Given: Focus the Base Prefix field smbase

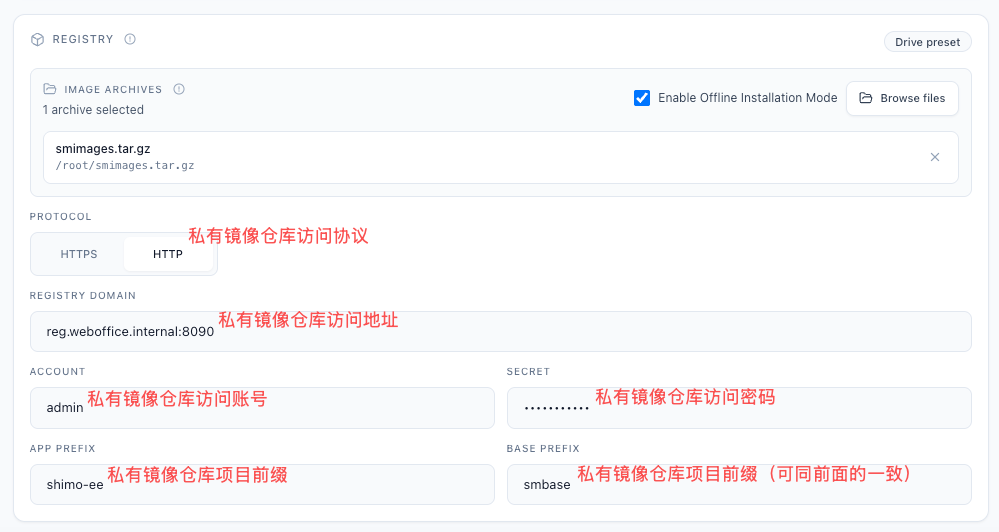Looking at the screenshot, I should (739, 484).
